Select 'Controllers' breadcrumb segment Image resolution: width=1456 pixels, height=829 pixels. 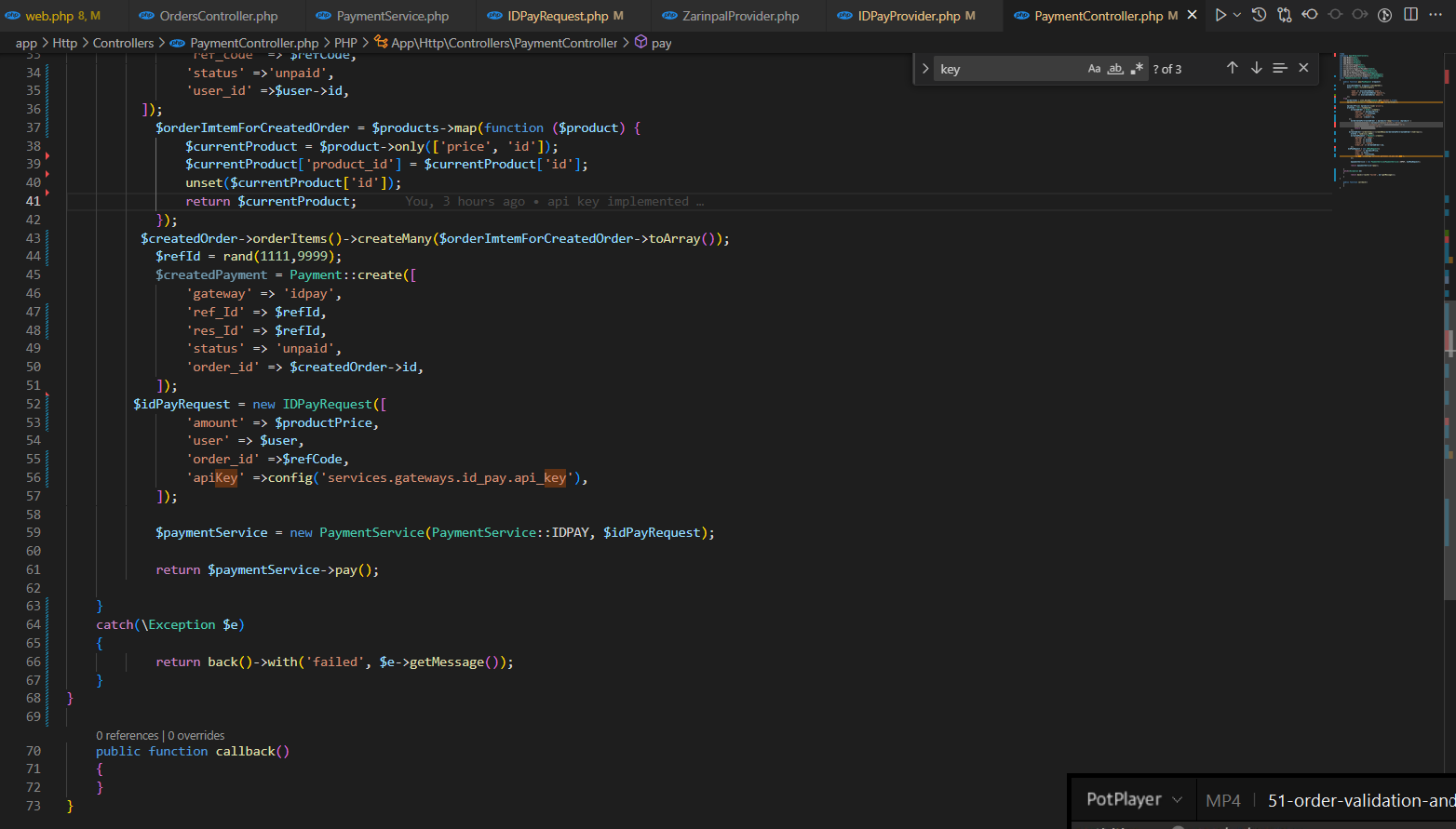123,43
